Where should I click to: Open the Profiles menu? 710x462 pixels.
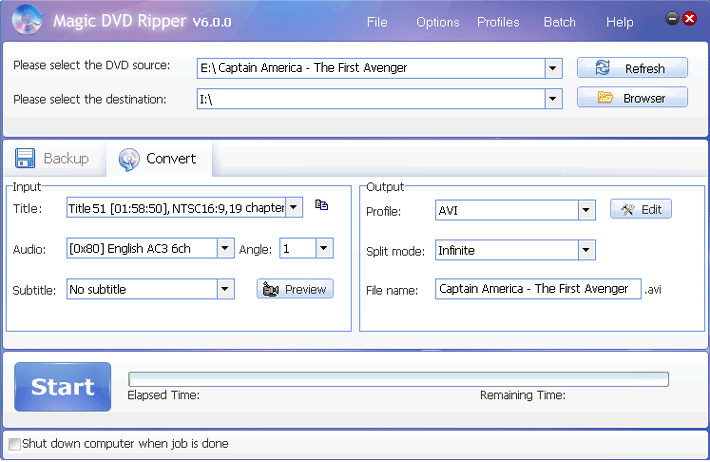point(498,22)
